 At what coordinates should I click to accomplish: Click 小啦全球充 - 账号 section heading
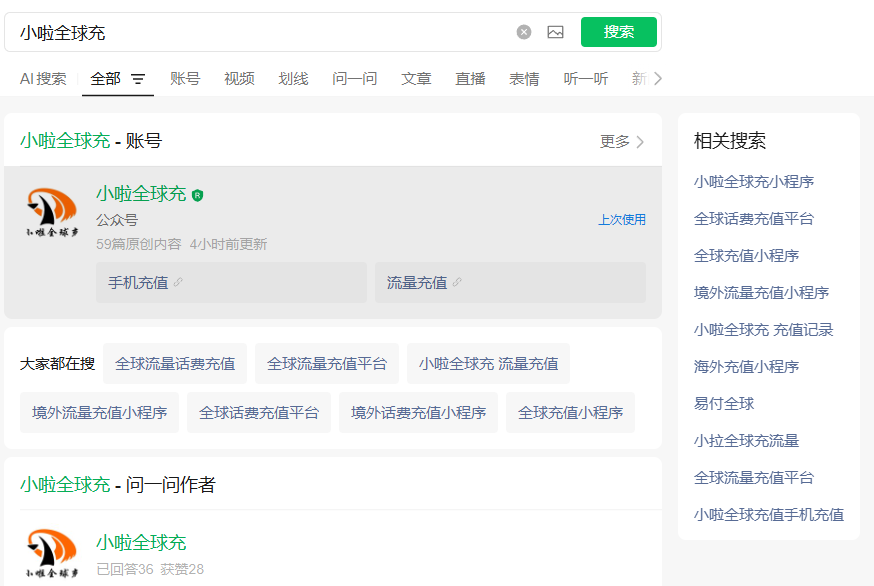(x=91, y=141)
